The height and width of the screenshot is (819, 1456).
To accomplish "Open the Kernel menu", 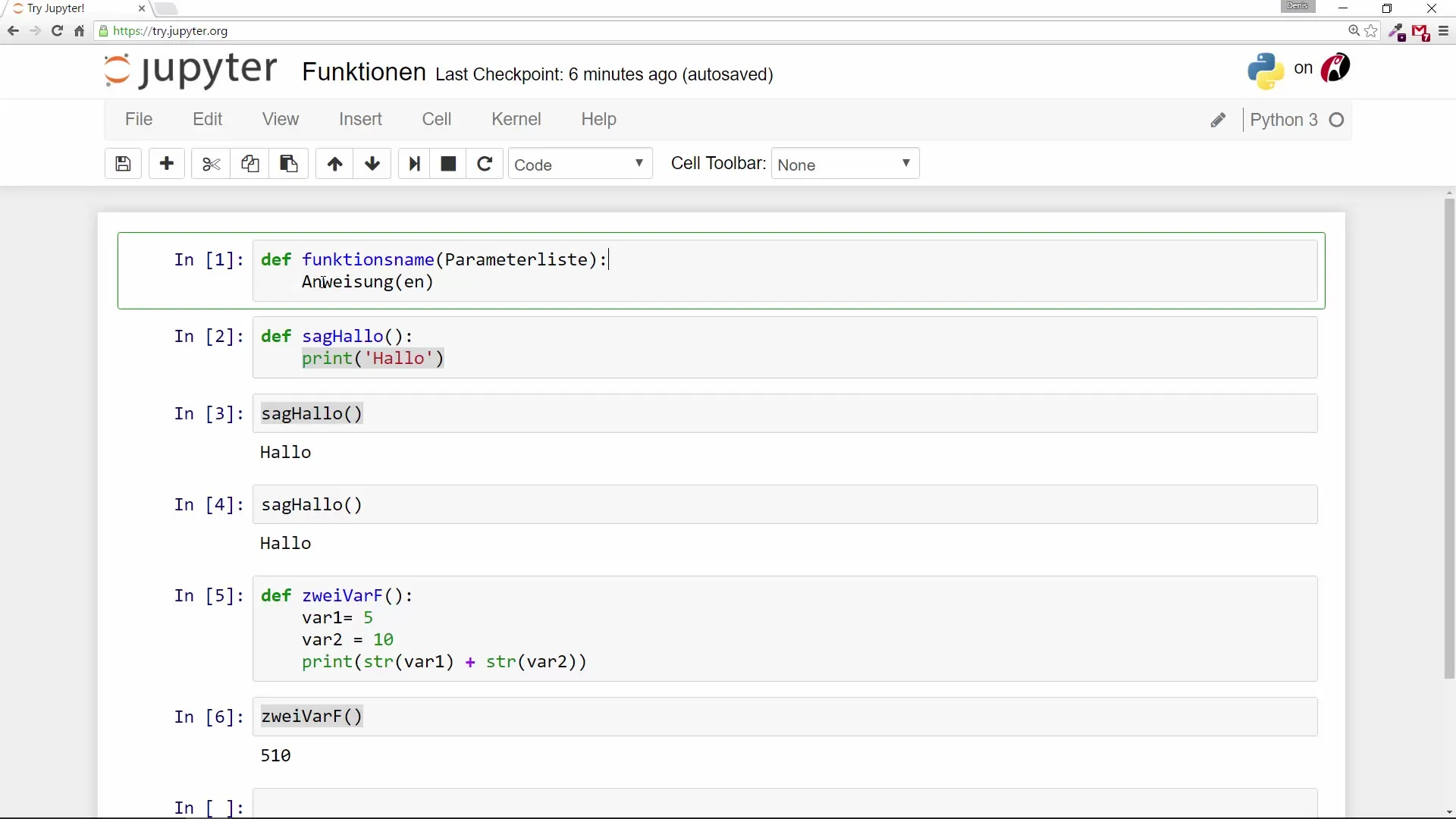I will (516, 119).
